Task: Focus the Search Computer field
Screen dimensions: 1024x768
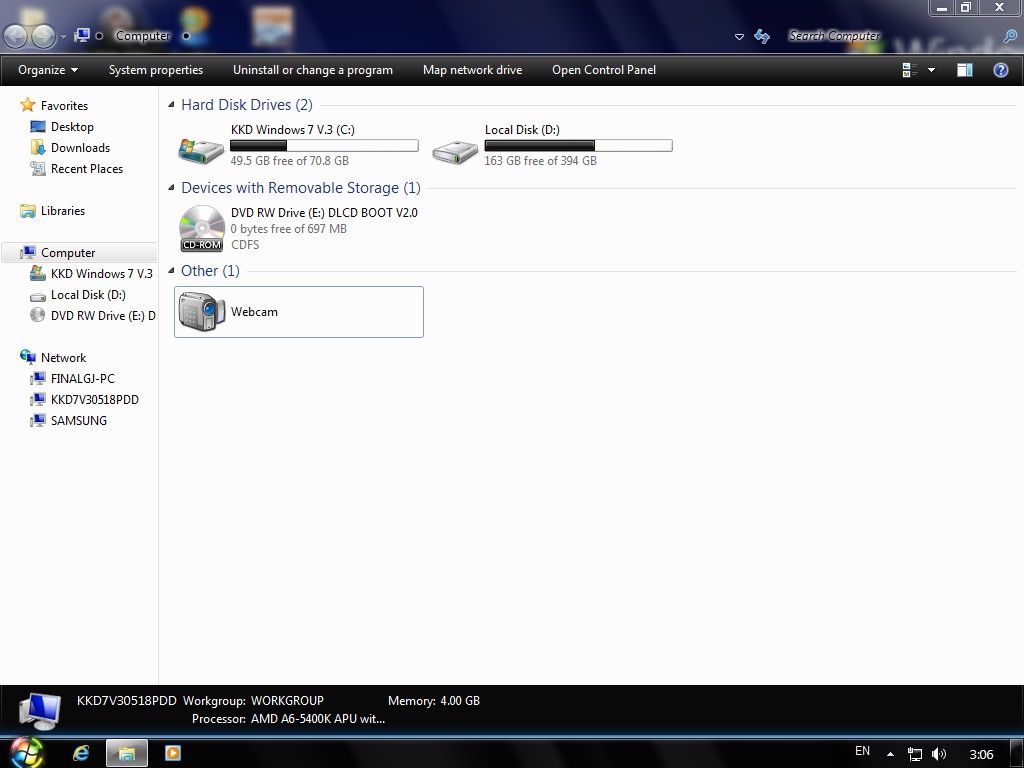Action: (x=834, y=36)
